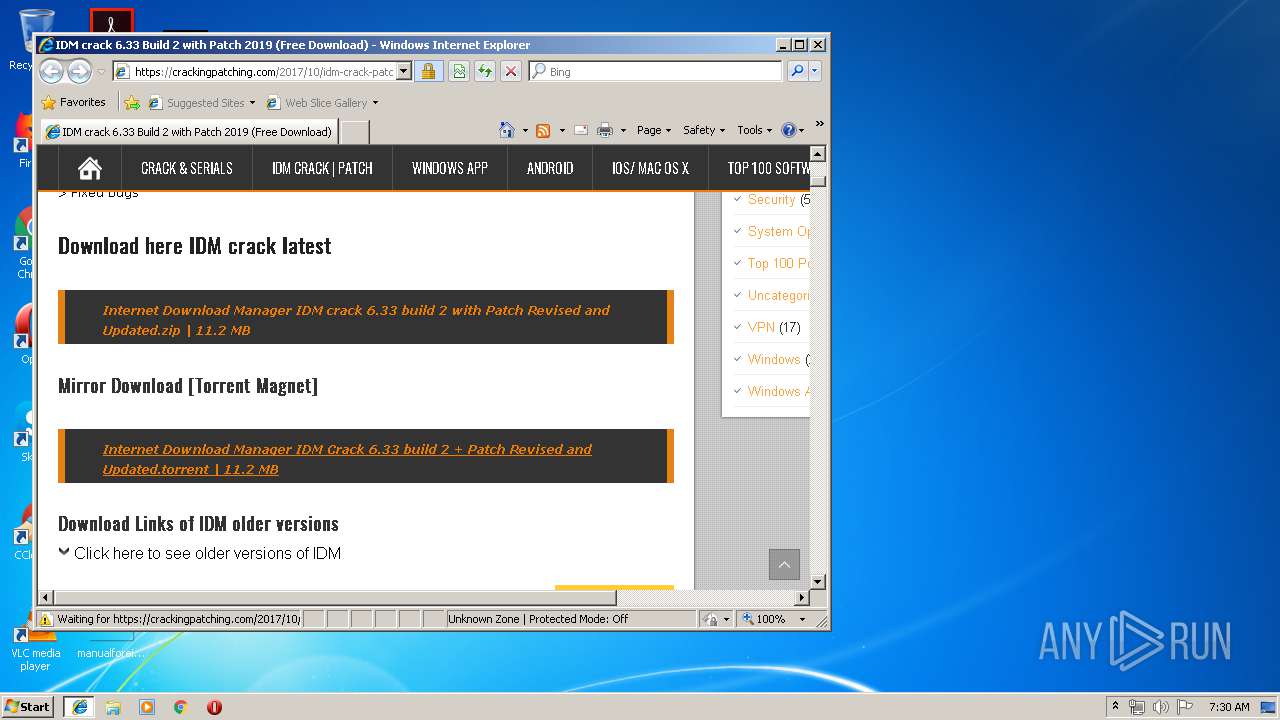The height and width of the screenshot is (720, 1280).
Task: Open the Uncategorized category link
Action: click(x=778, y=295)
